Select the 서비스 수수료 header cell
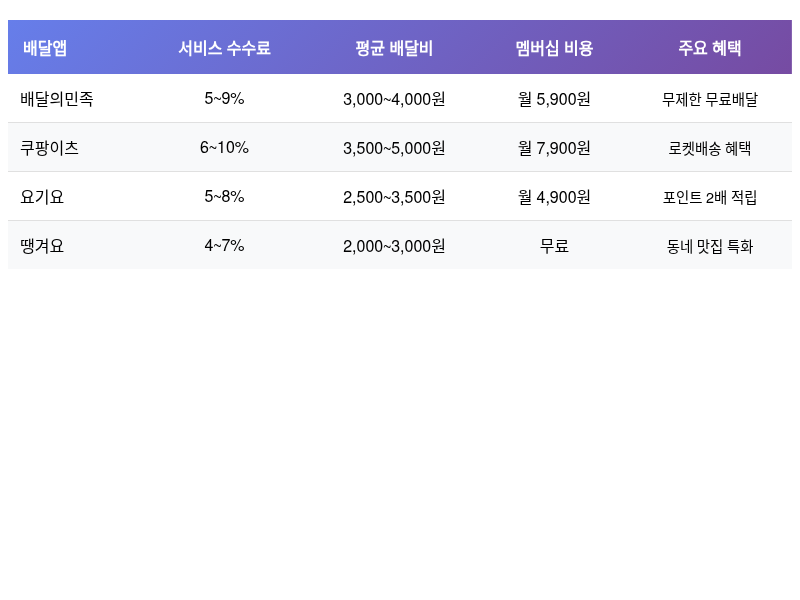 (223, 47)
